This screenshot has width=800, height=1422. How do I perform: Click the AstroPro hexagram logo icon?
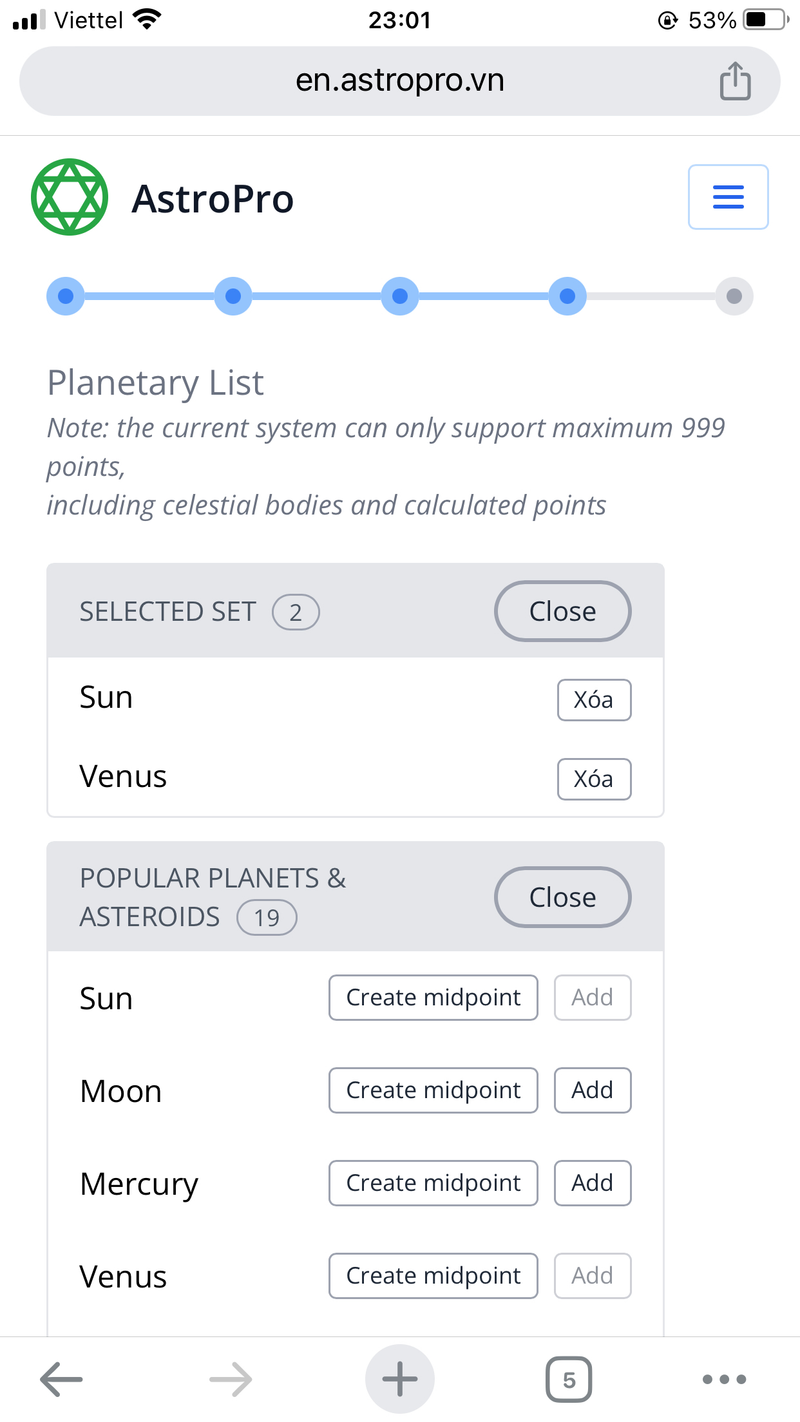[x=69, y=196]
